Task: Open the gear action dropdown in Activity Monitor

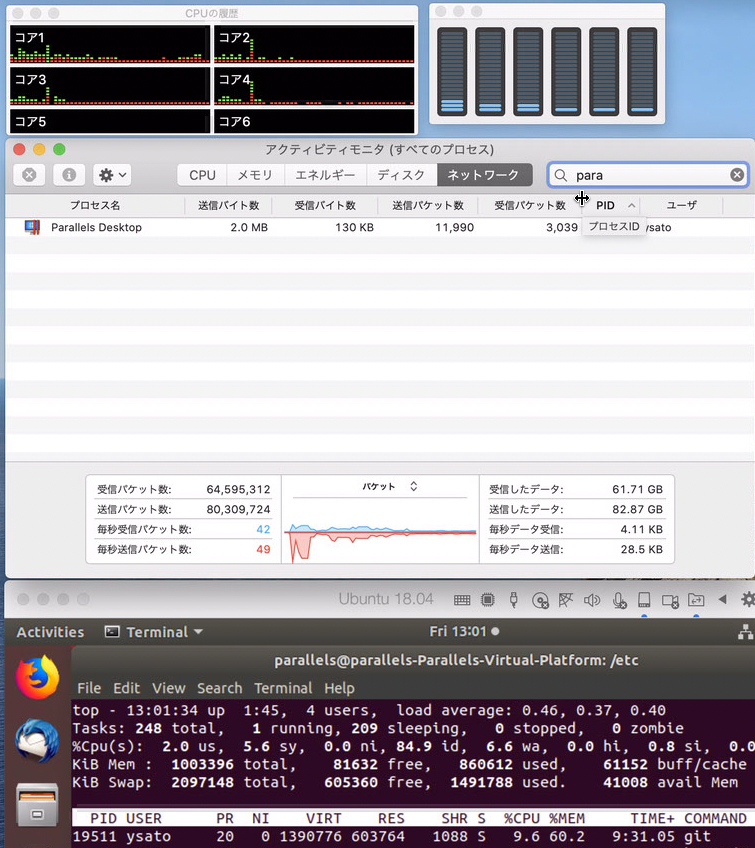Action: (111, 175)
